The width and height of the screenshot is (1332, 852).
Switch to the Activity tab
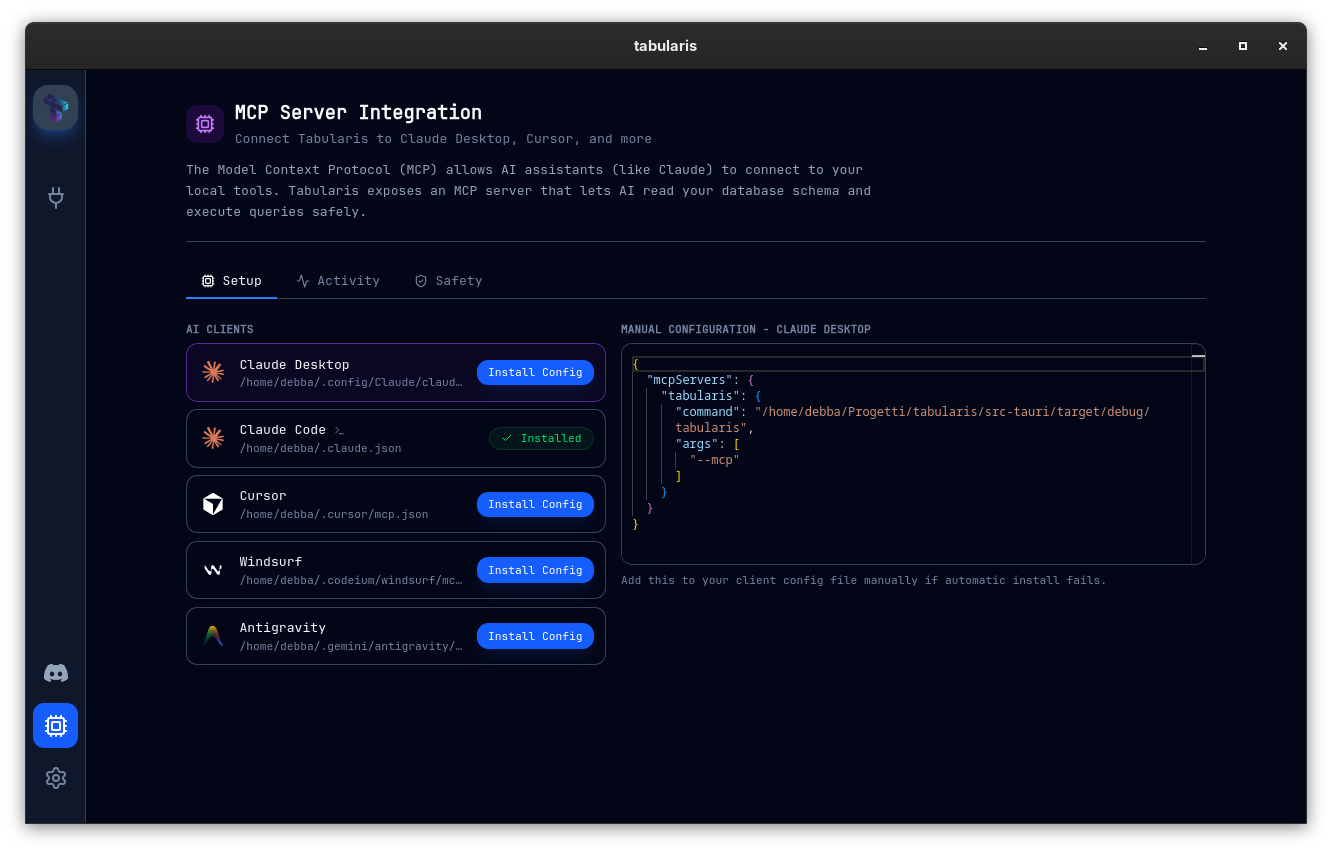coord(338,281)
